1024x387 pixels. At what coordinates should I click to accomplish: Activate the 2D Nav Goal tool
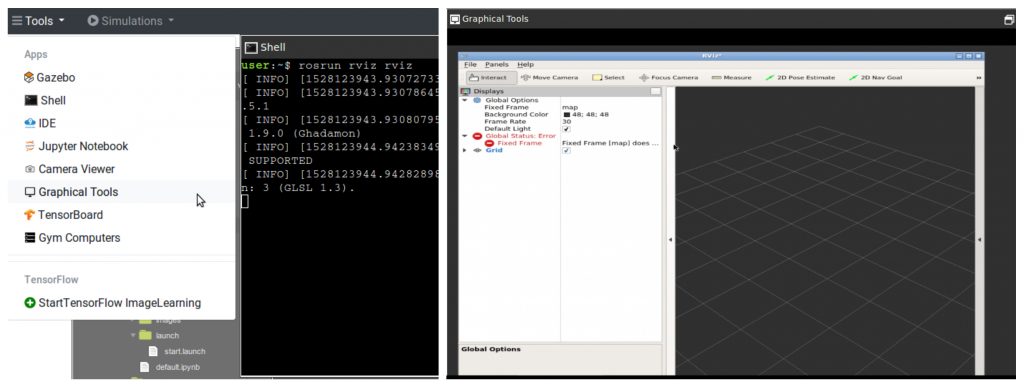[x=876, y=78]
